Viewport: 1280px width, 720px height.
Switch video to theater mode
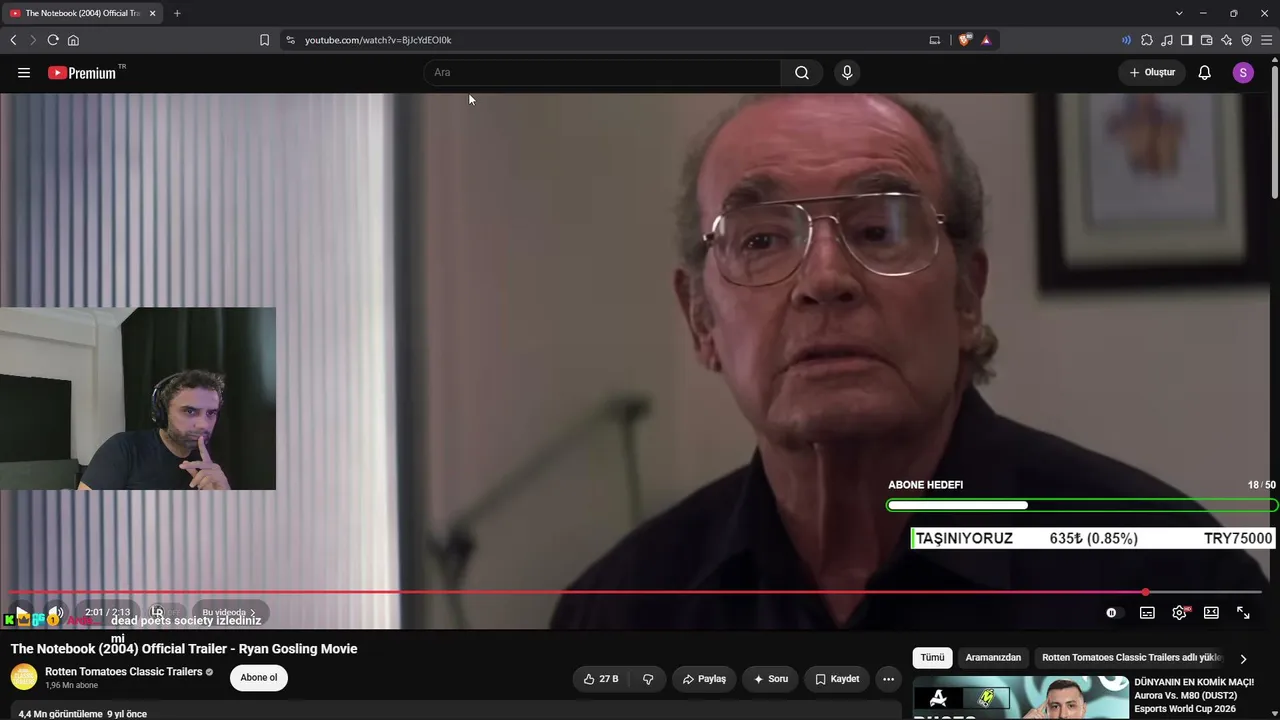tap(1211, 613)
